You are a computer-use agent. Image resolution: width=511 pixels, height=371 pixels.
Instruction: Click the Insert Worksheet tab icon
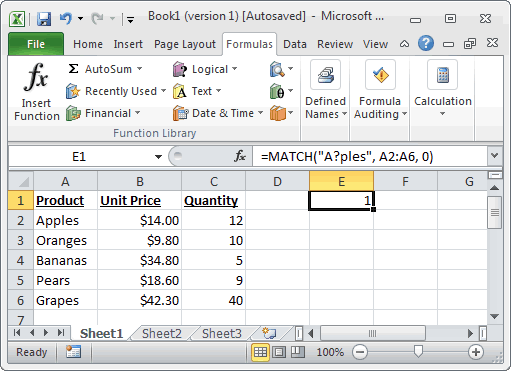pyautogui.click(x=269, y=333)
